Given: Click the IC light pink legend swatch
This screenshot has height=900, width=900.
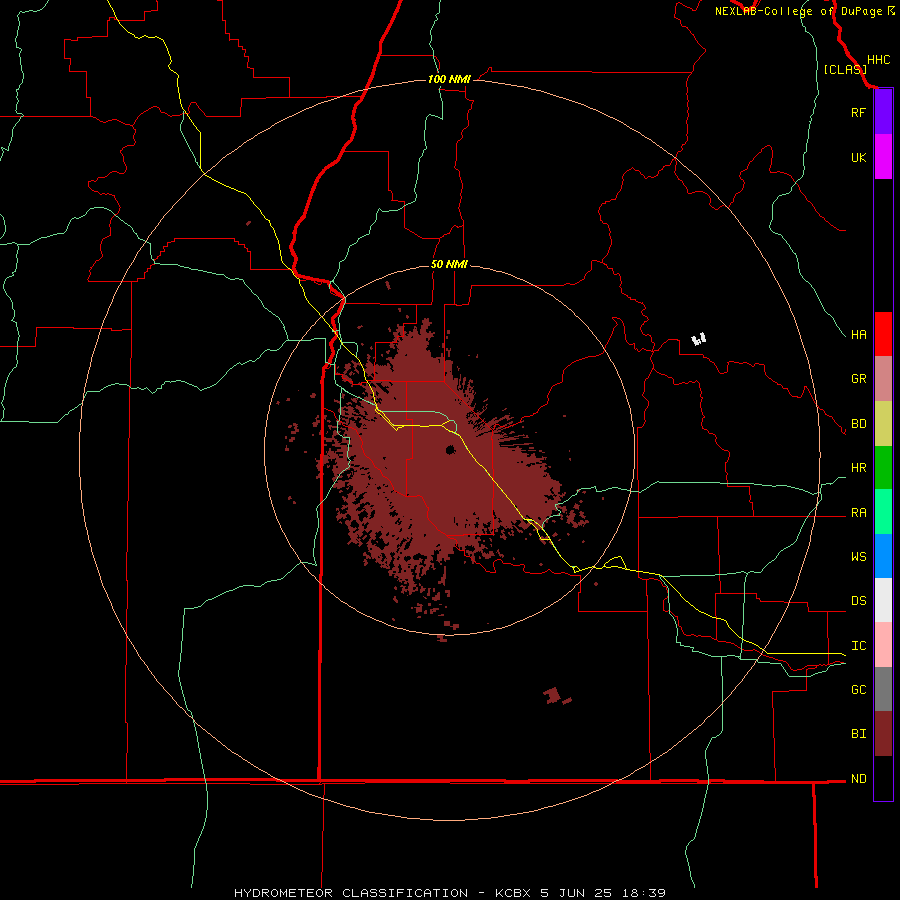Looking at the screenshot, I should [x=883, y=645].
